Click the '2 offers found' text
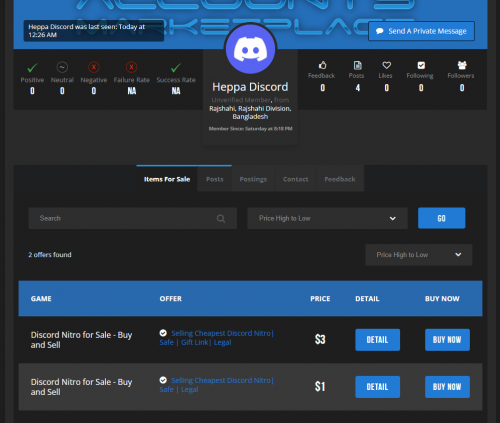 tap(50, 255)
